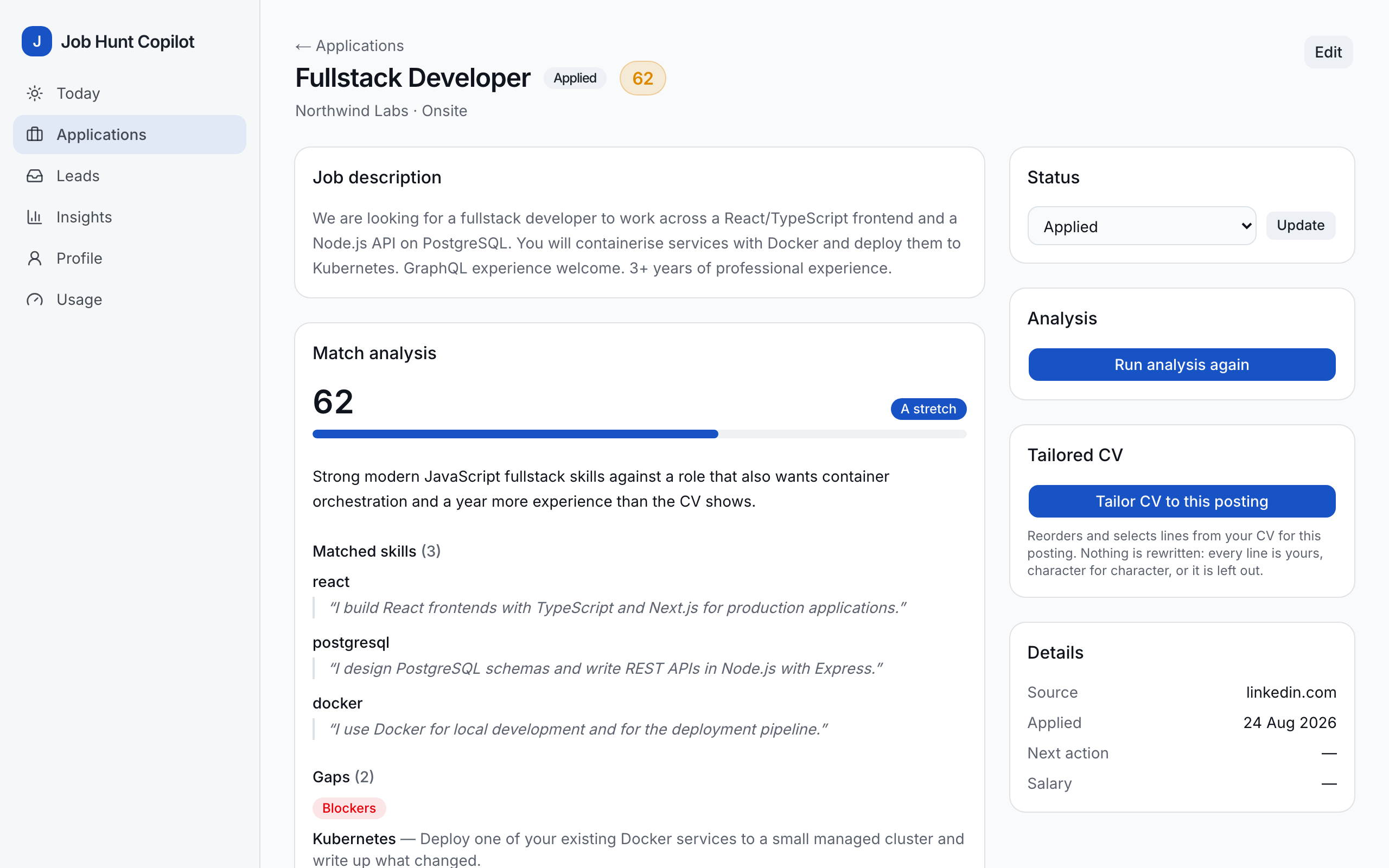The height and width of the screenshot is (868, 1389).
Task: Click the Applications briefcase icon
Action: pyautogui.click(x=35, y=135)
